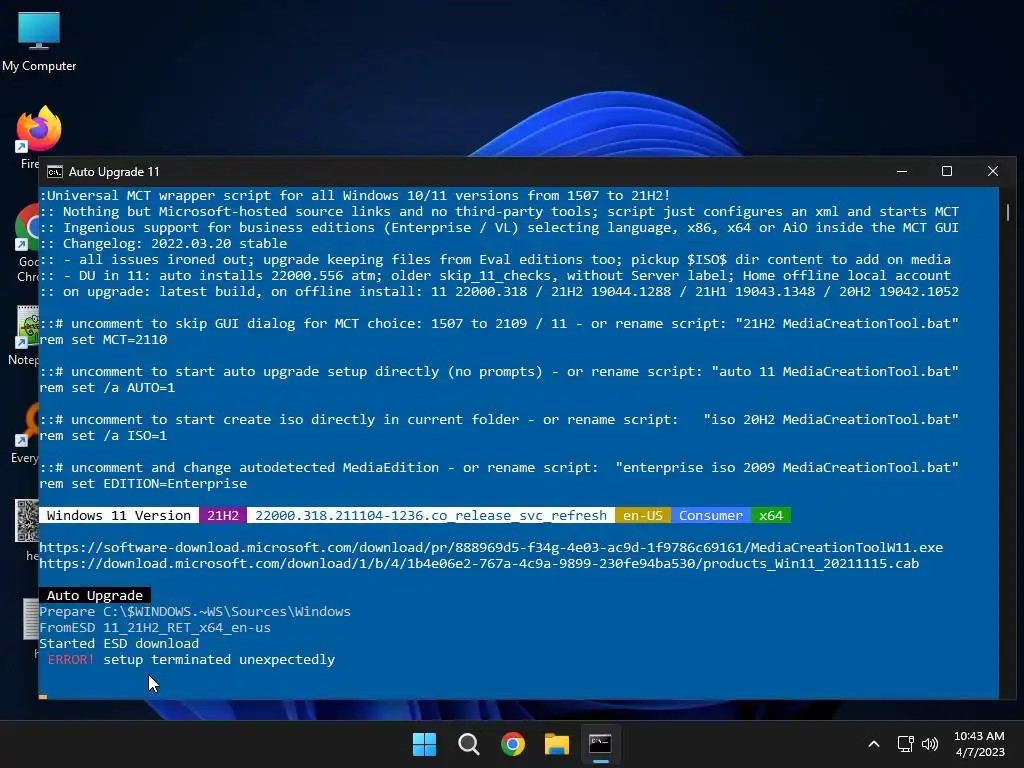This screenshot has width=1024, height=768.
Task: Open the My Computer desktop icon
Action: click(x=39, y=40)
